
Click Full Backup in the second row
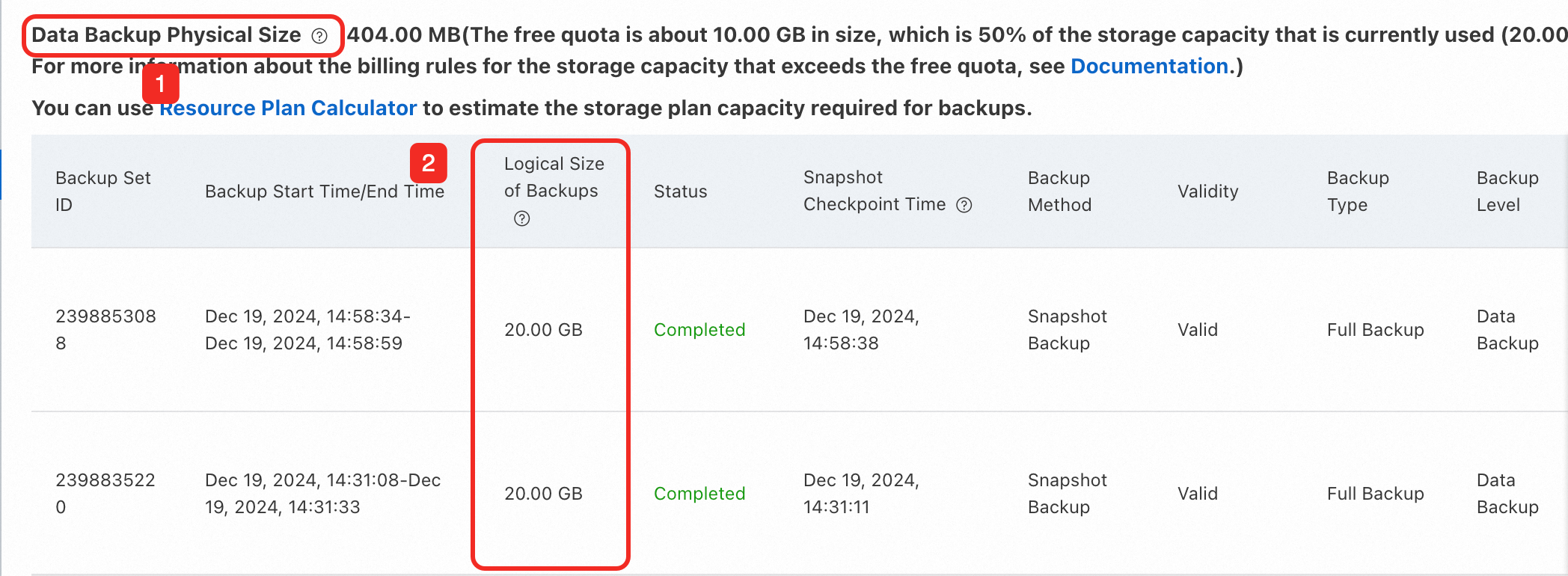coord(1375,494)
